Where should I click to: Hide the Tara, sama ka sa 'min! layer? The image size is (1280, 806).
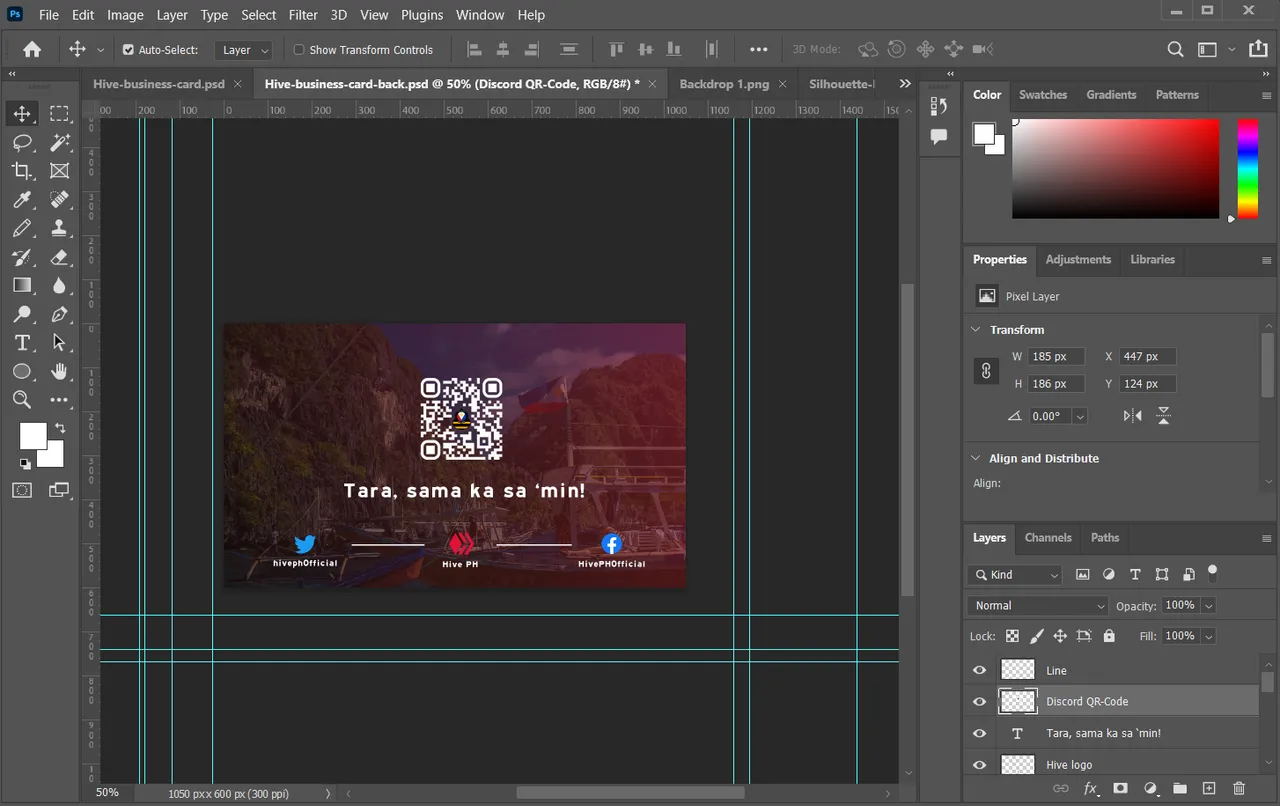[x=980, y=733]
